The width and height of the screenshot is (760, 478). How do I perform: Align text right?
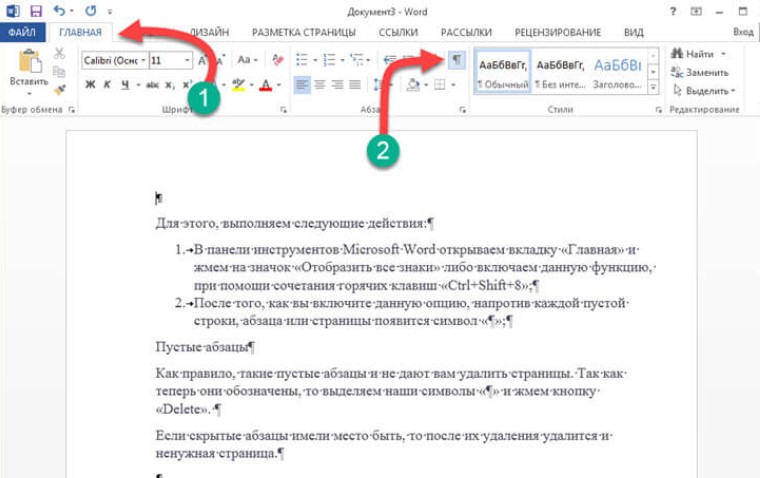[337, 85]
